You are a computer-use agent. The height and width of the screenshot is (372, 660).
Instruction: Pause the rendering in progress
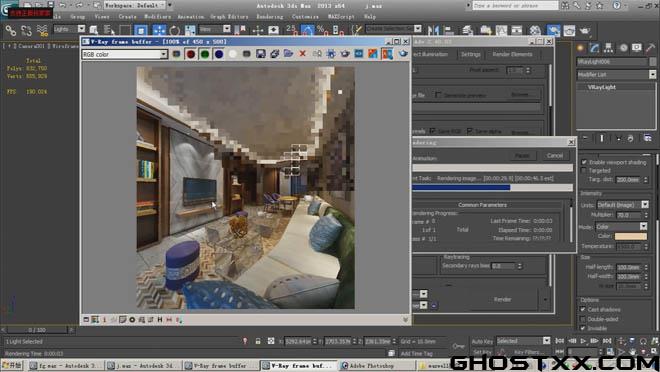(522, 156)
